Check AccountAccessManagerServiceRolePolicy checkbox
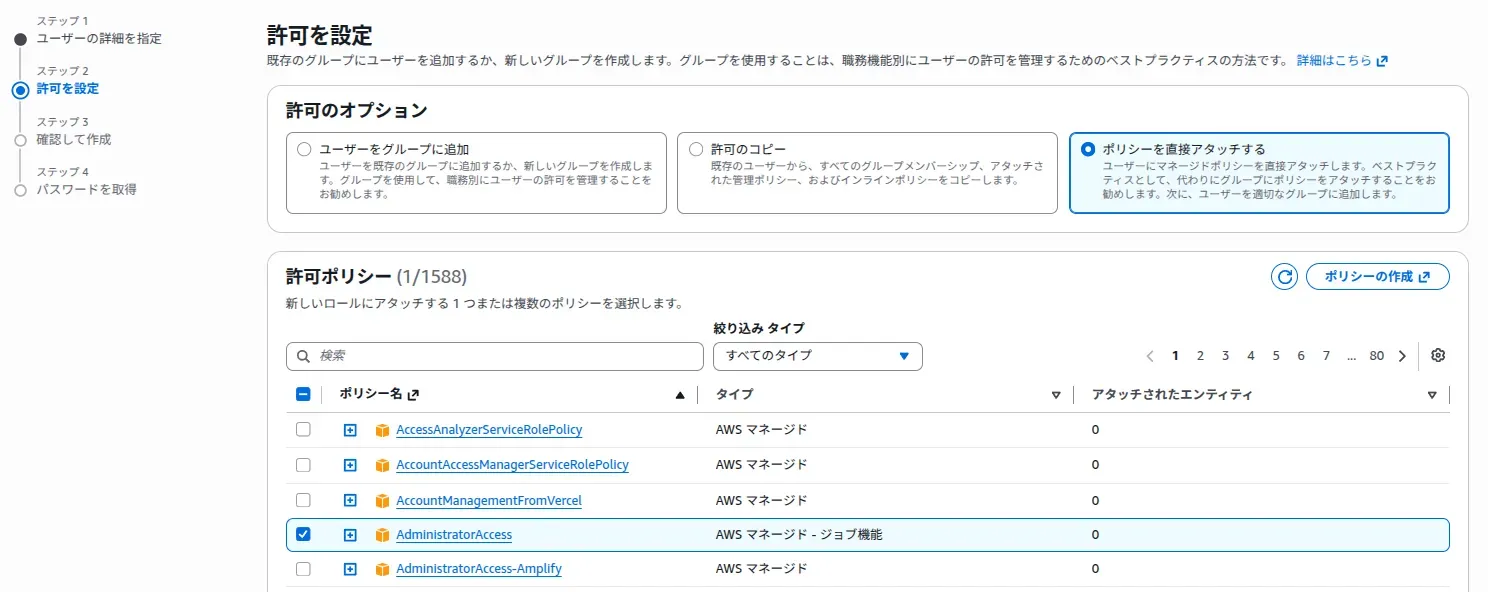This screenshot has height=592, width=1488. pyautogui.click(x=303, y=465)
